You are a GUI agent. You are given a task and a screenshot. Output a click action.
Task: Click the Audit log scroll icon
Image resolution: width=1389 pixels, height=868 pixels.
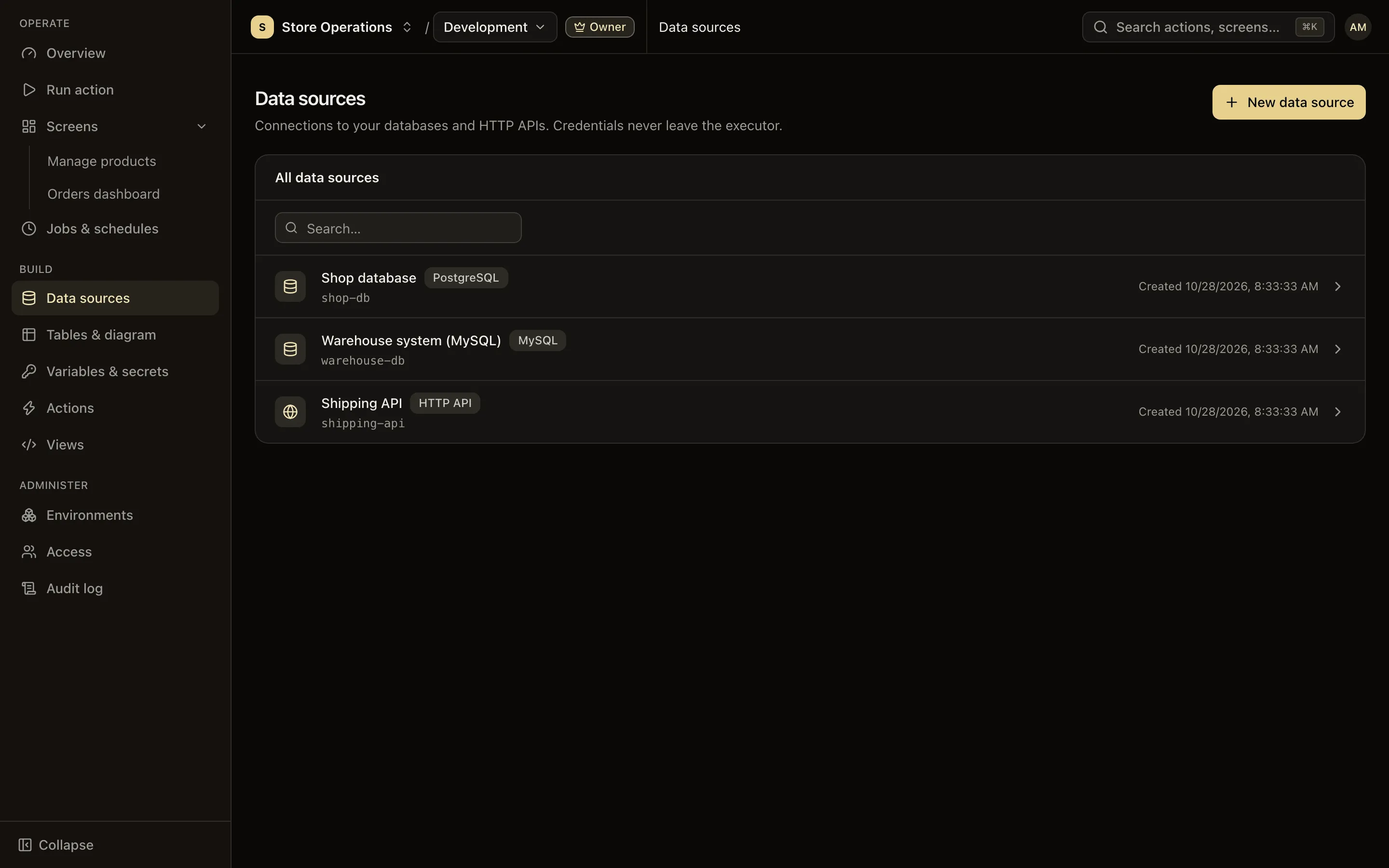click(29, 588)
